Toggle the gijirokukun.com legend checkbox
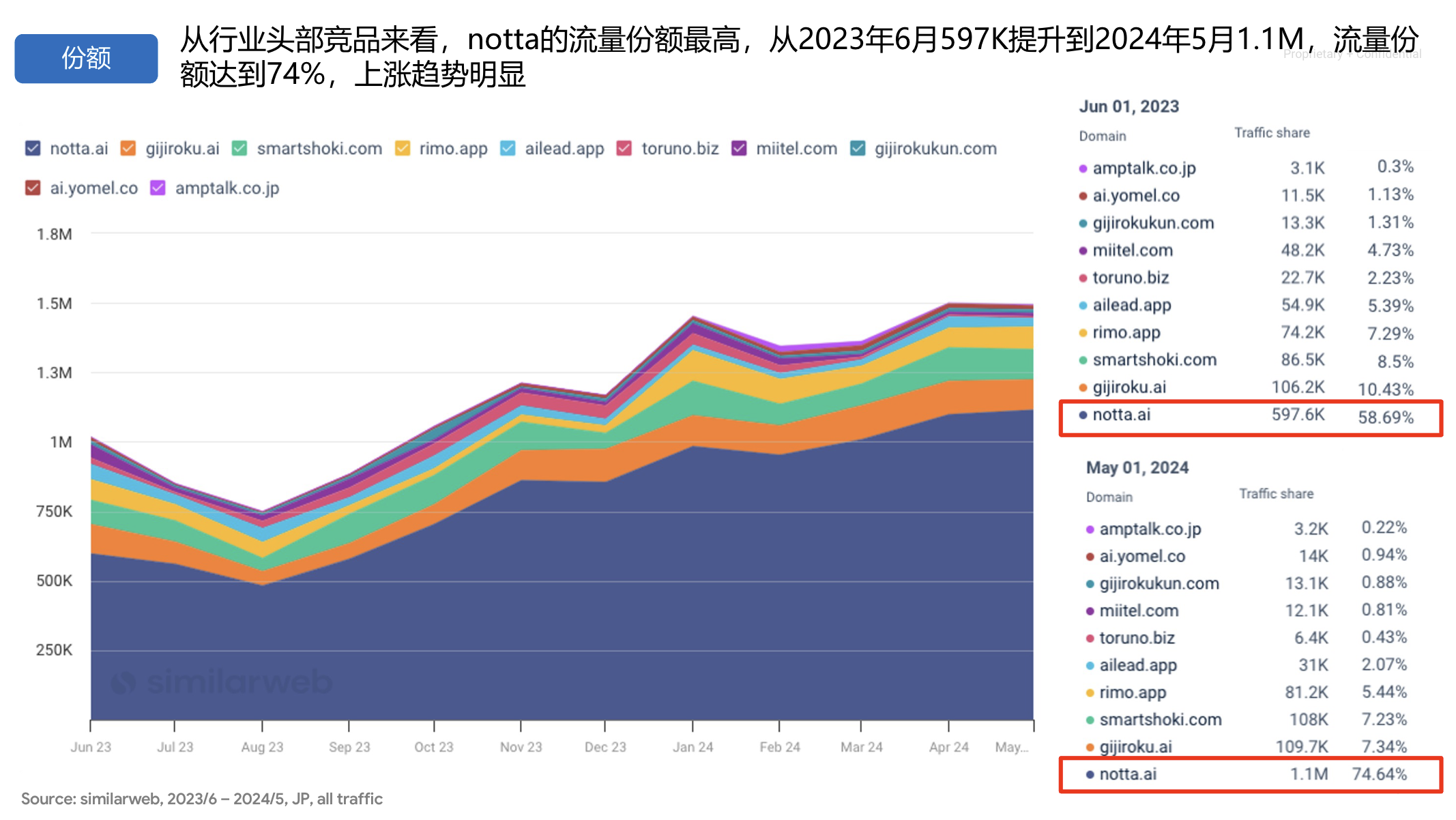The width and height of the screenshot is (1456, 820). [858, 148]
